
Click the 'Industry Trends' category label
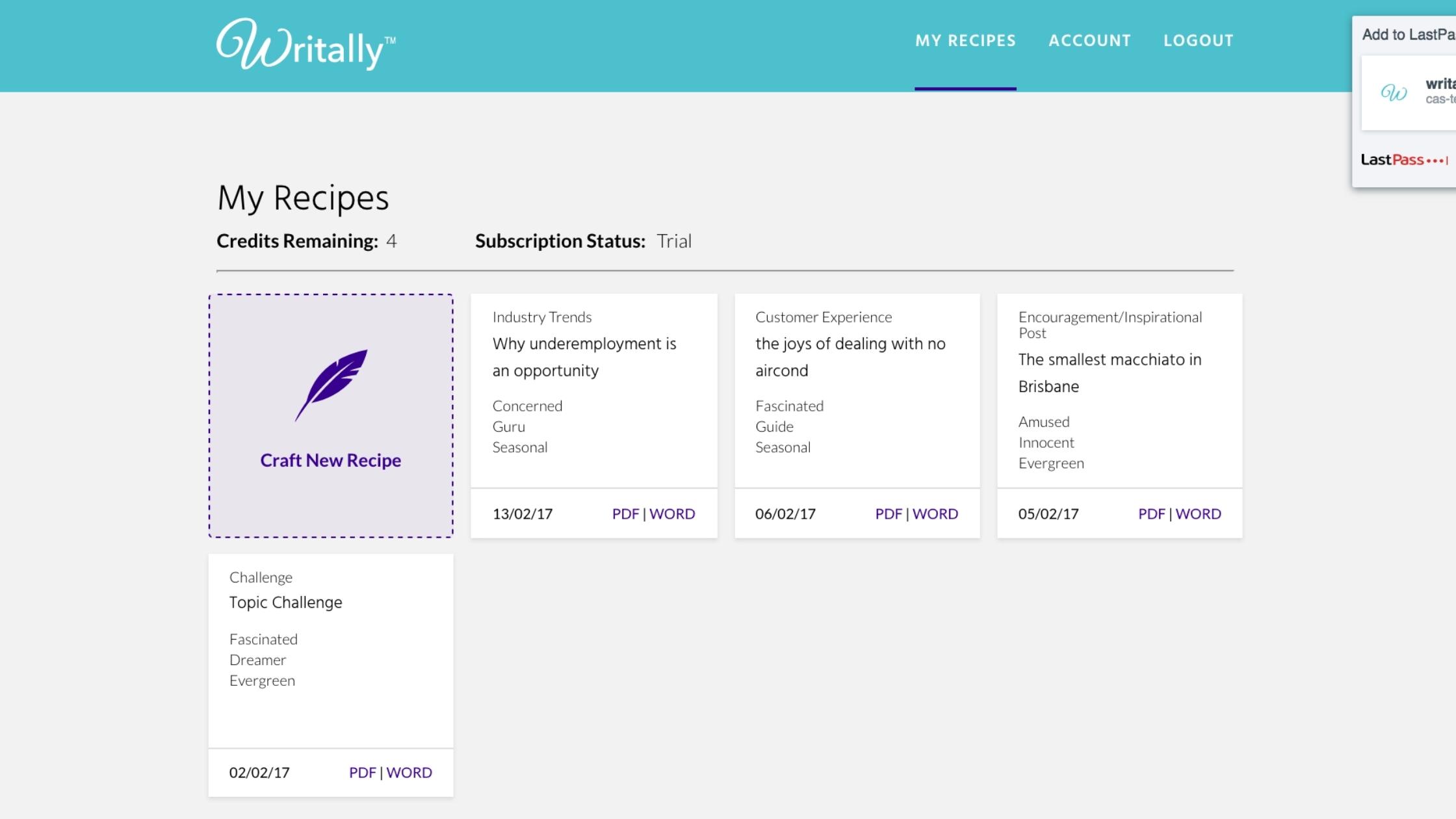point(542,317)
